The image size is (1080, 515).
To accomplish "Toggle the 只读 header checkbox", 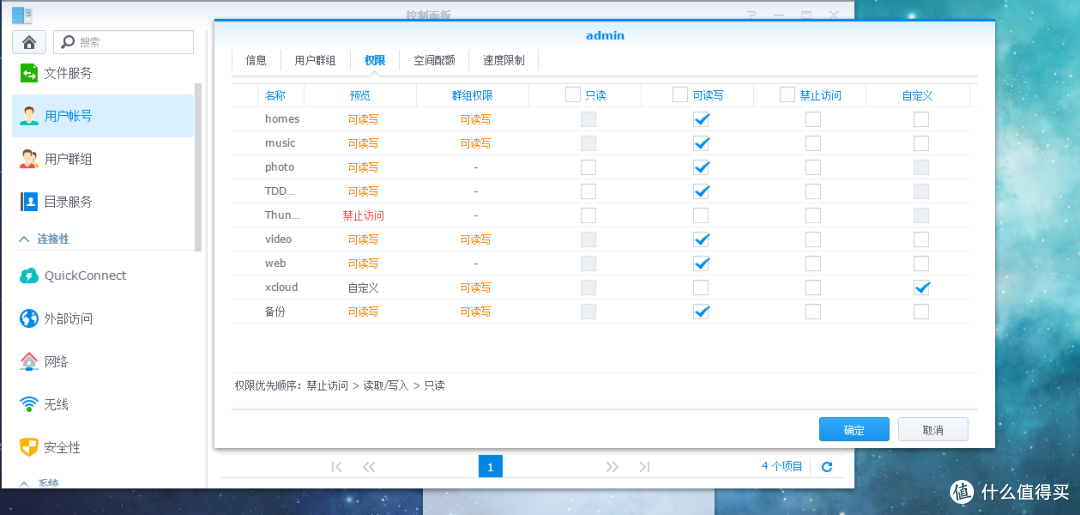I will click(572, 94).
